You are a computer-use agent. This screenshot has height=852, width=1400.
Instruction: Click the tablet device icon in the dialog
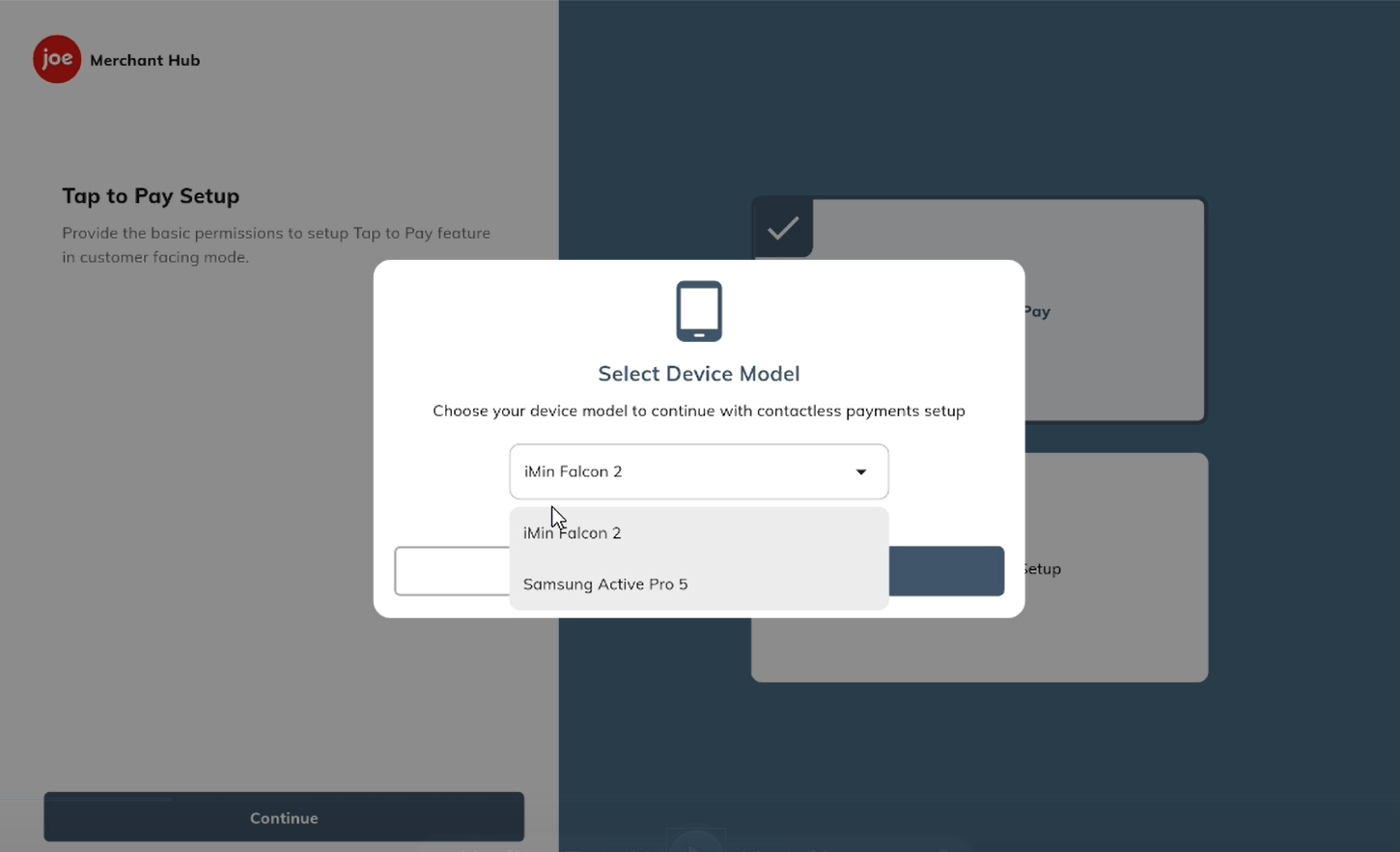699,311
